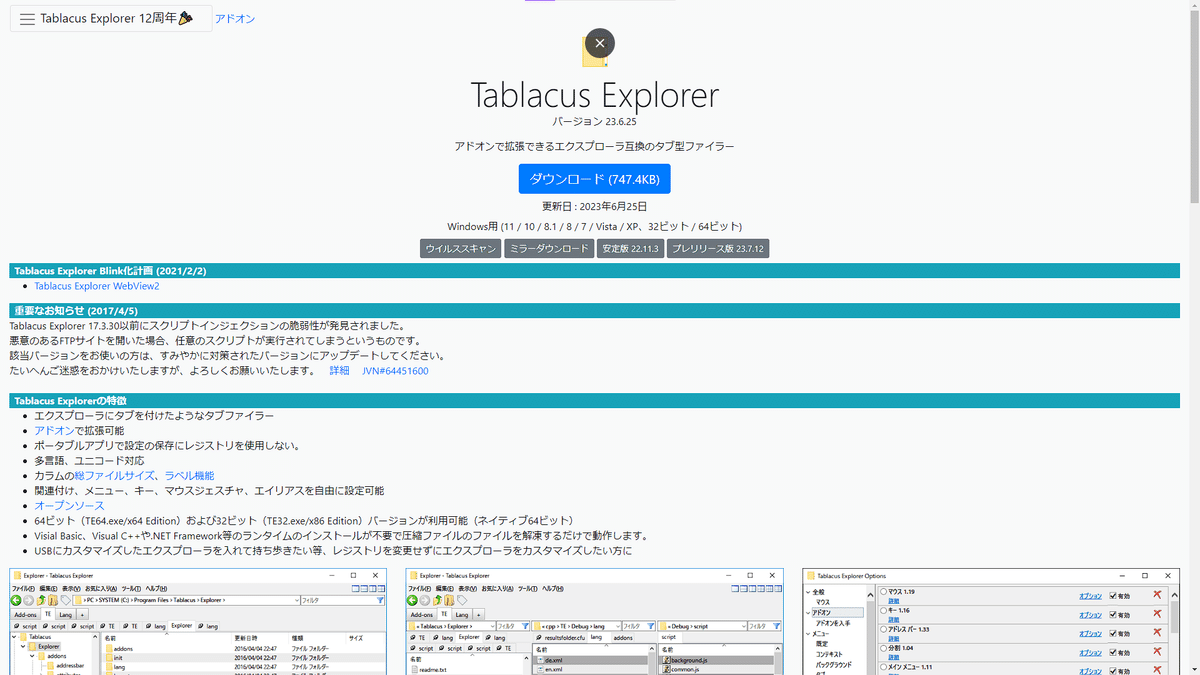
Task: Click the 'バージョン 23.6.25' text
Action: (594, 122)
